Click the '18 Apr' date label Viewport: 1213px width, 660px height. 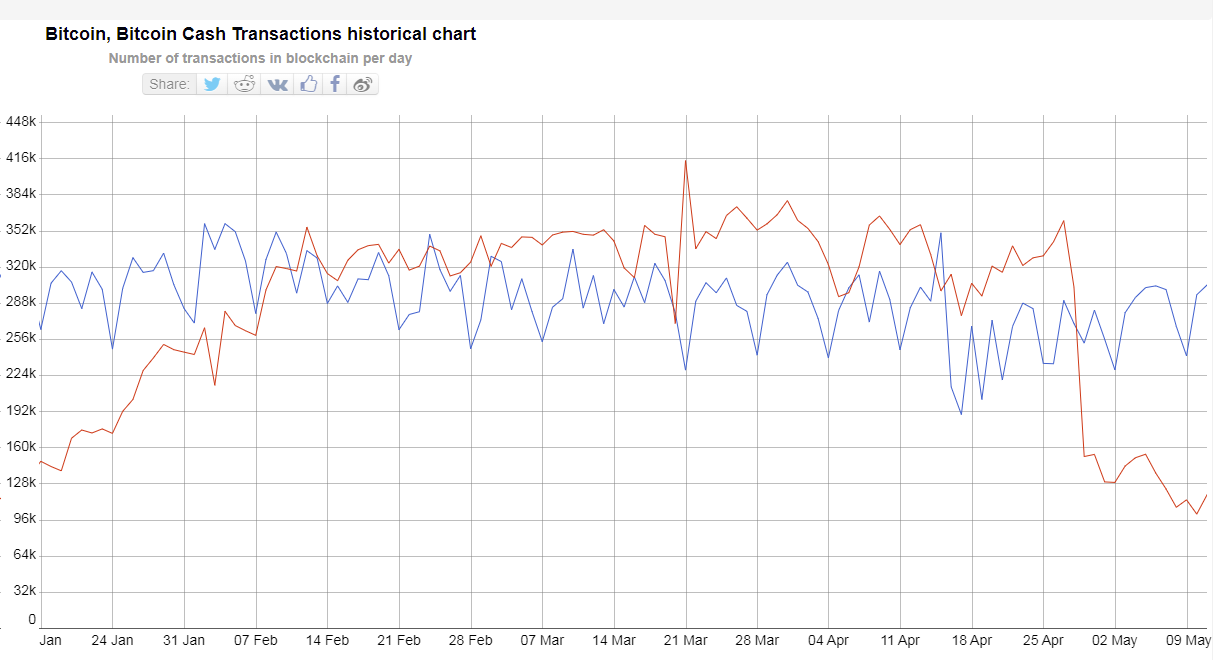tap(972, 640)
